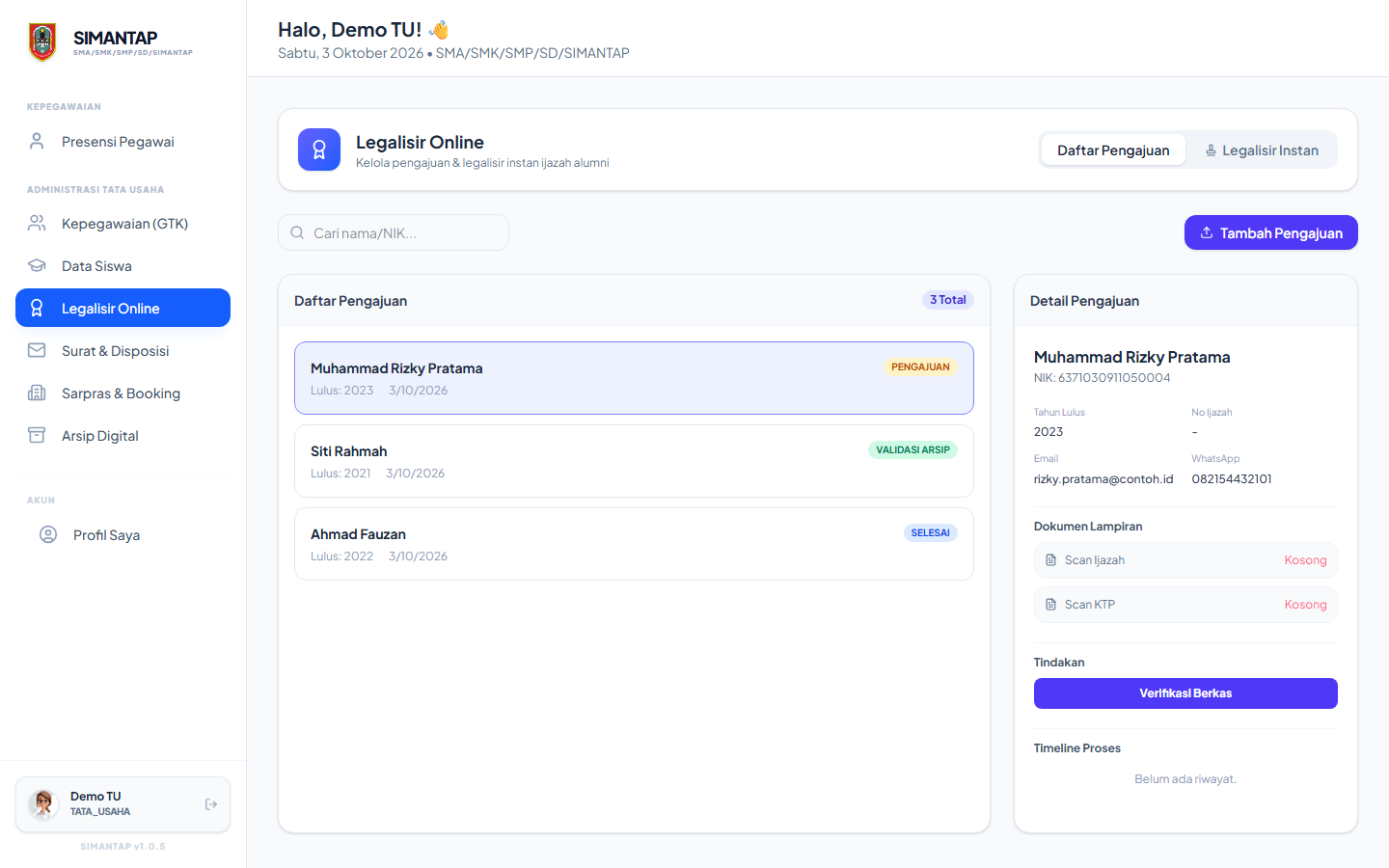This screenshot has height=868, width=1389.
Task: Click the SIMANTAP v1.0.5 version text
Action: [123, 847]
